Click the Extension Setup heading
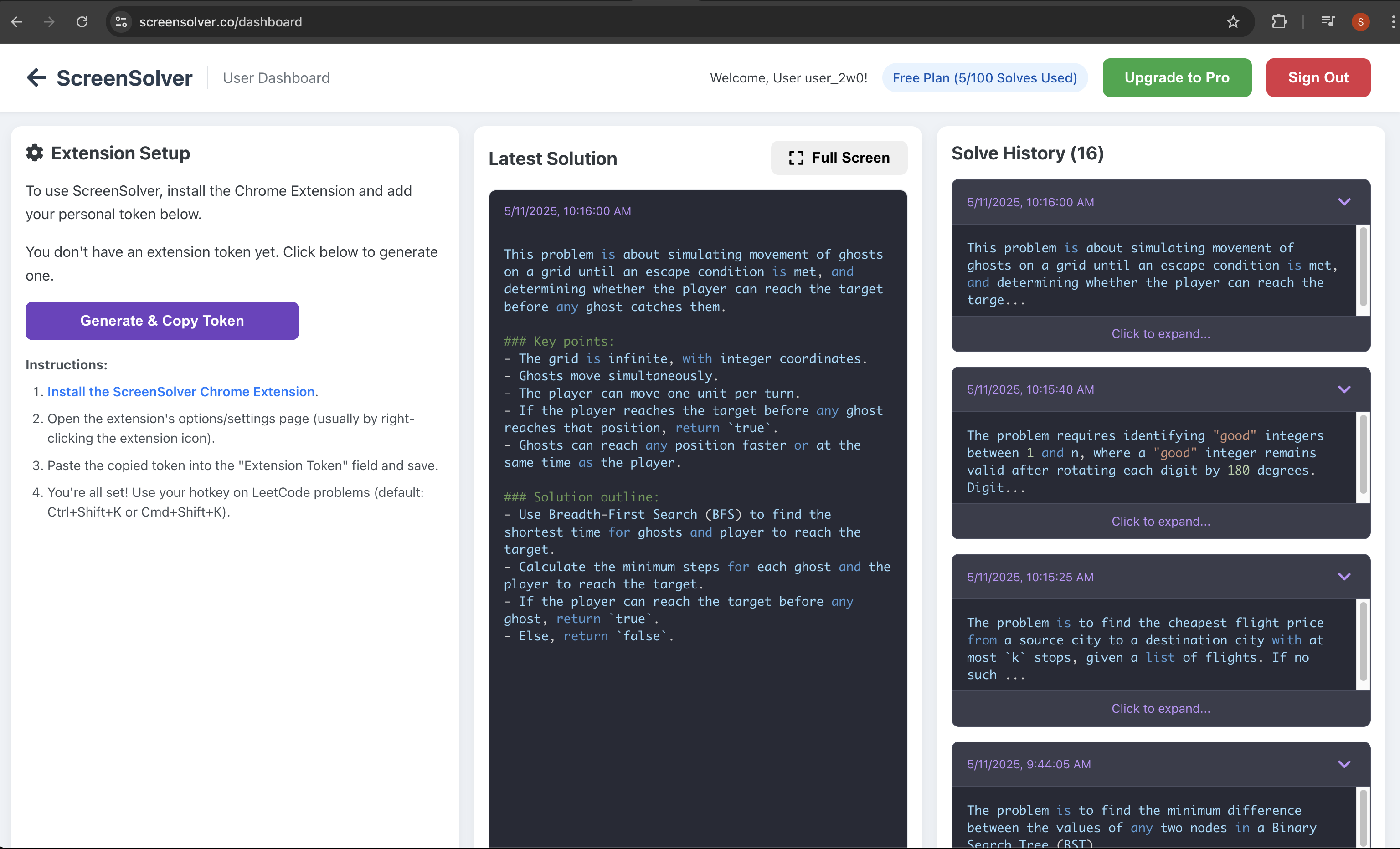 (x=120, y=153)
